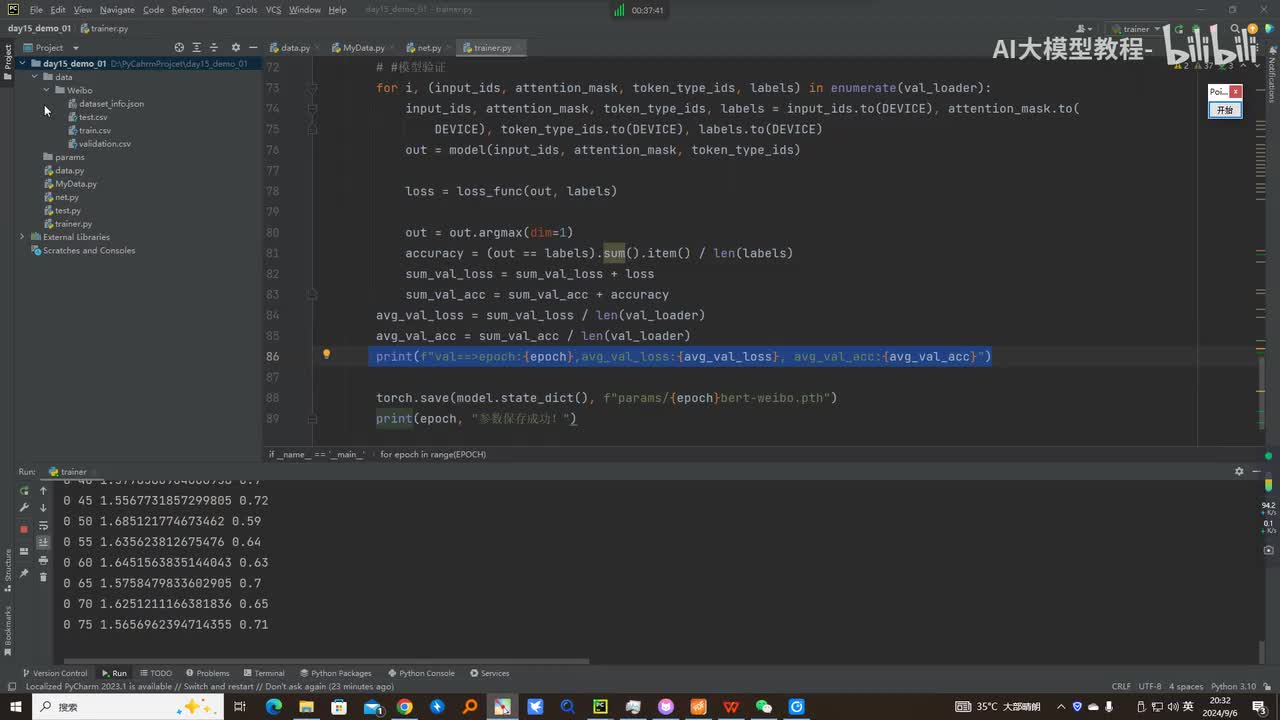
Task: Hide the Project panel
Action: point(254,47)
